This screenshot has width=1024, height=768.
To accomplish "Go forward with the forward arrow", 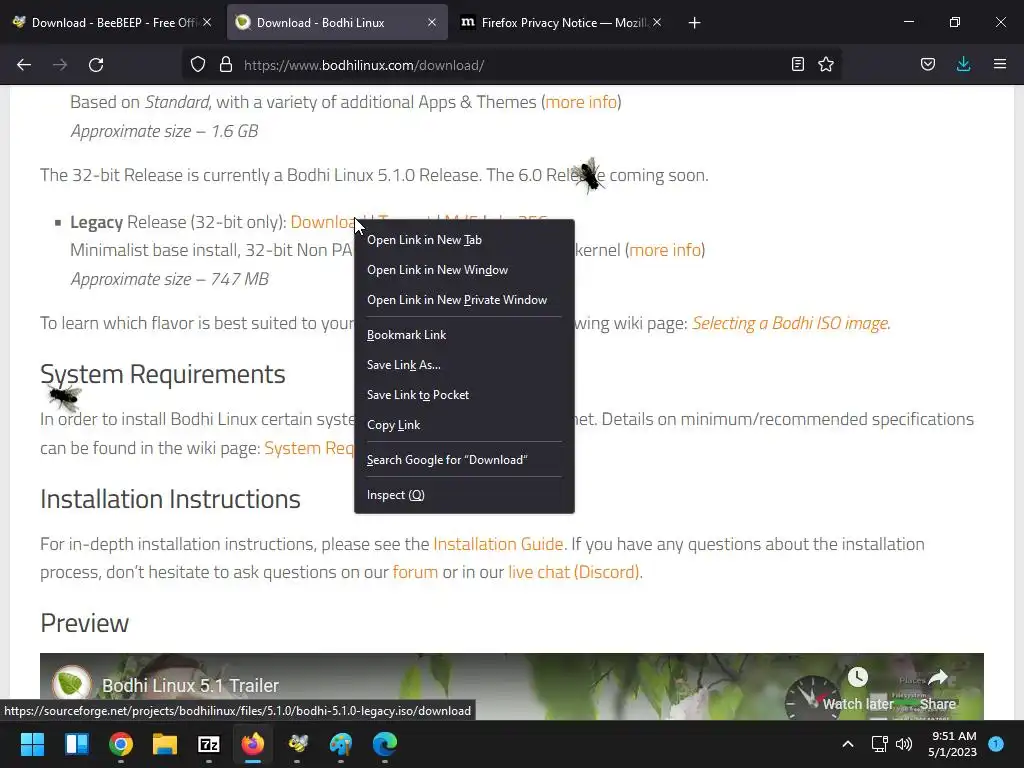I will click(x=60, y=65).
